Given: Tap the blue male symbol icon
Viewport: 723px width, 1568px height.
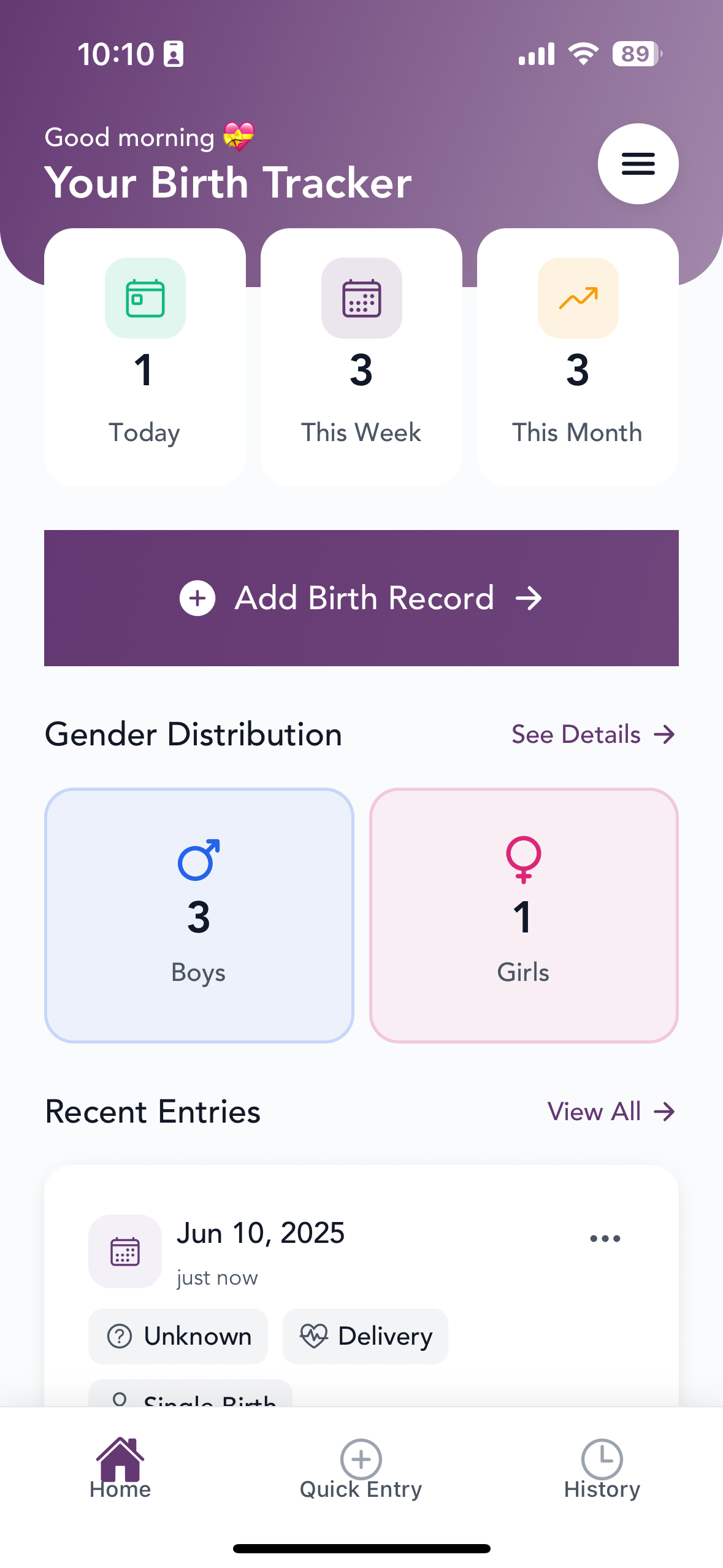Looking at the screenshot, I should click(x=199, y=859).
